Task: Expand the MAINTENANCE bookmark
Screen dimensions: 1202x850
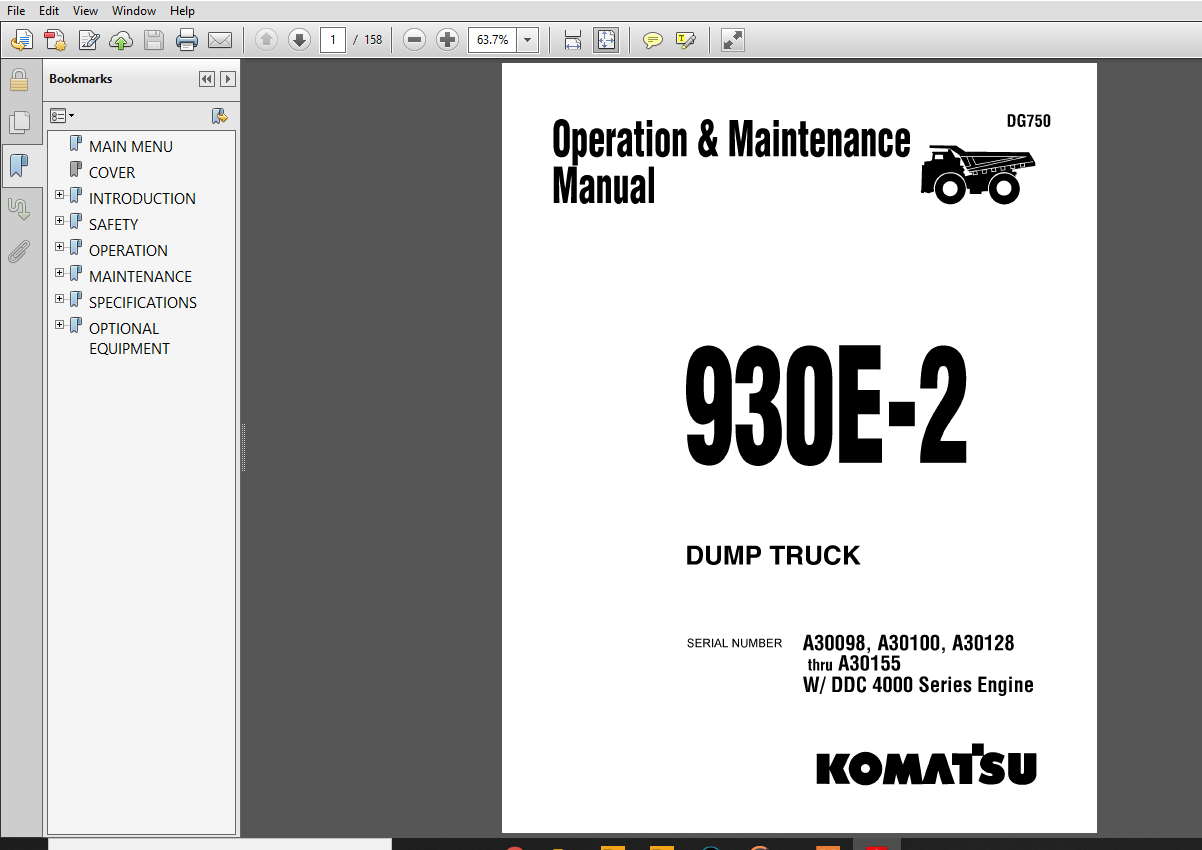Action: 60,273
